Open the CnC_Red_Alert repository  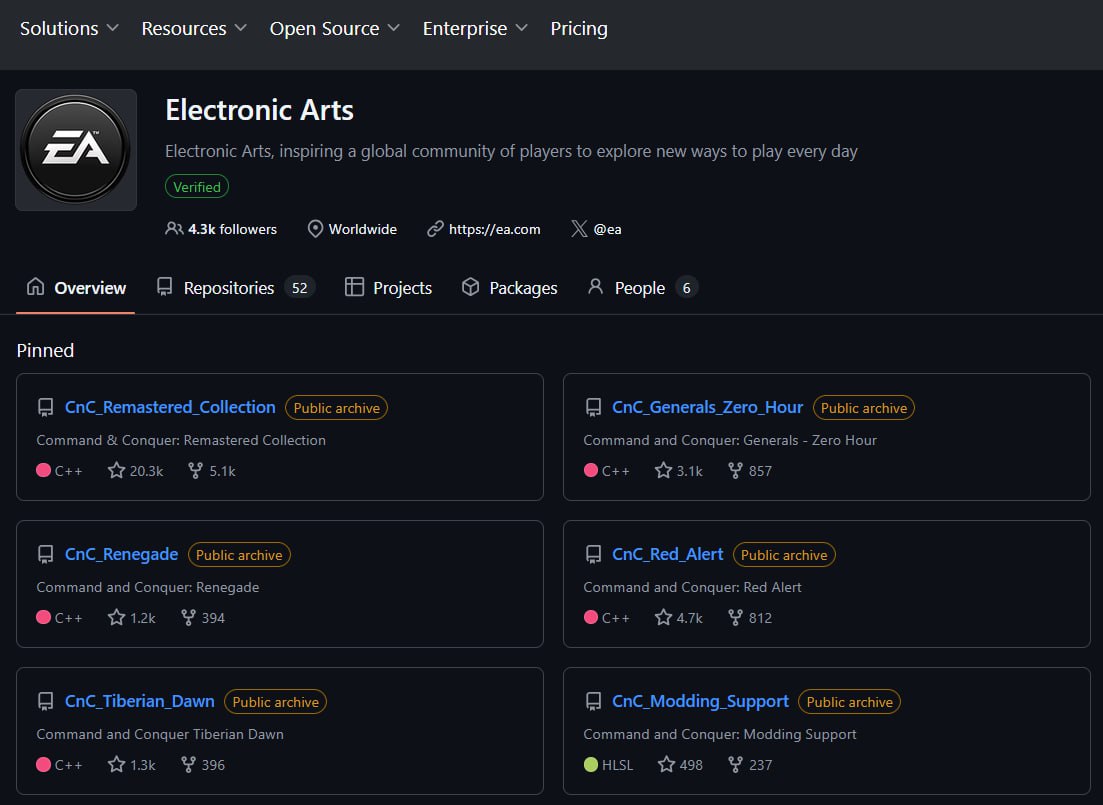(668, 554)
